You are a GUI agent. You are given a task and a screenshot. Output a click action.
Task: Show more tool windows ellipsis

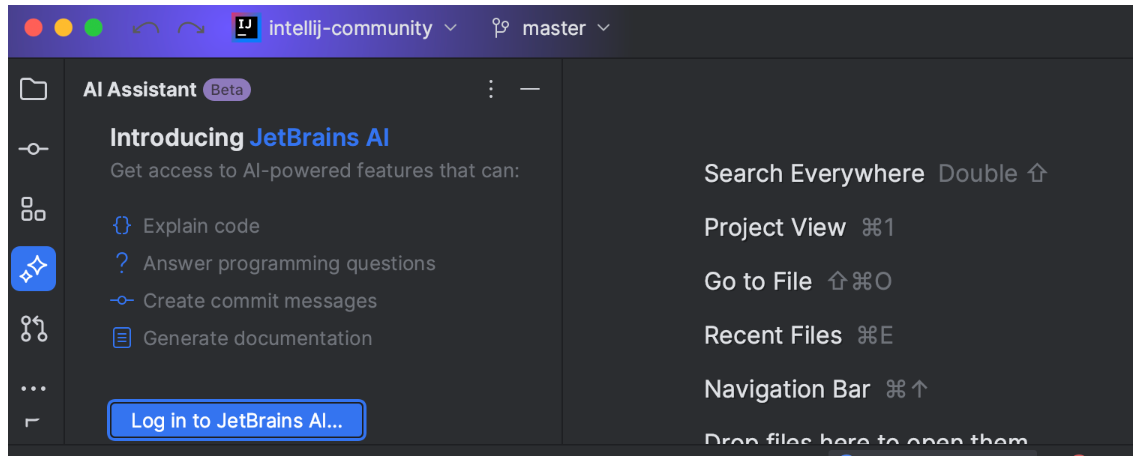point(34,388)
